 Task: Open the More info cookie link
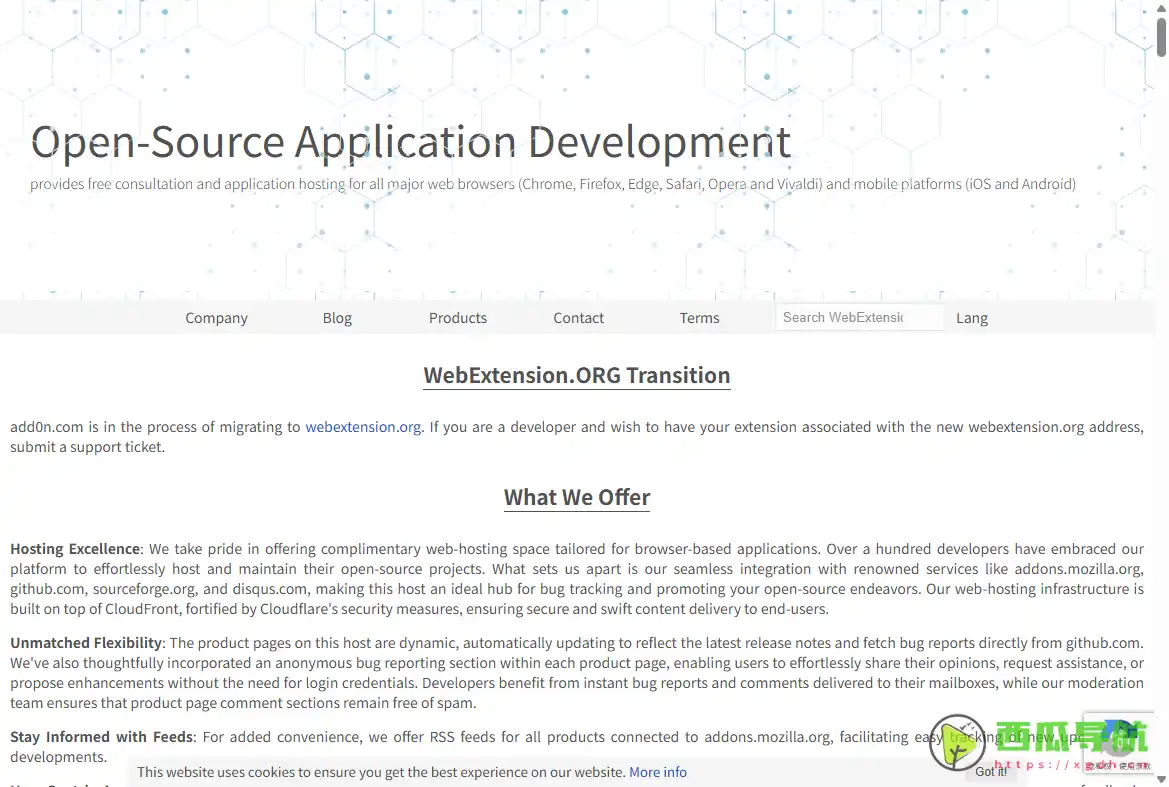[x=657, y=772]
